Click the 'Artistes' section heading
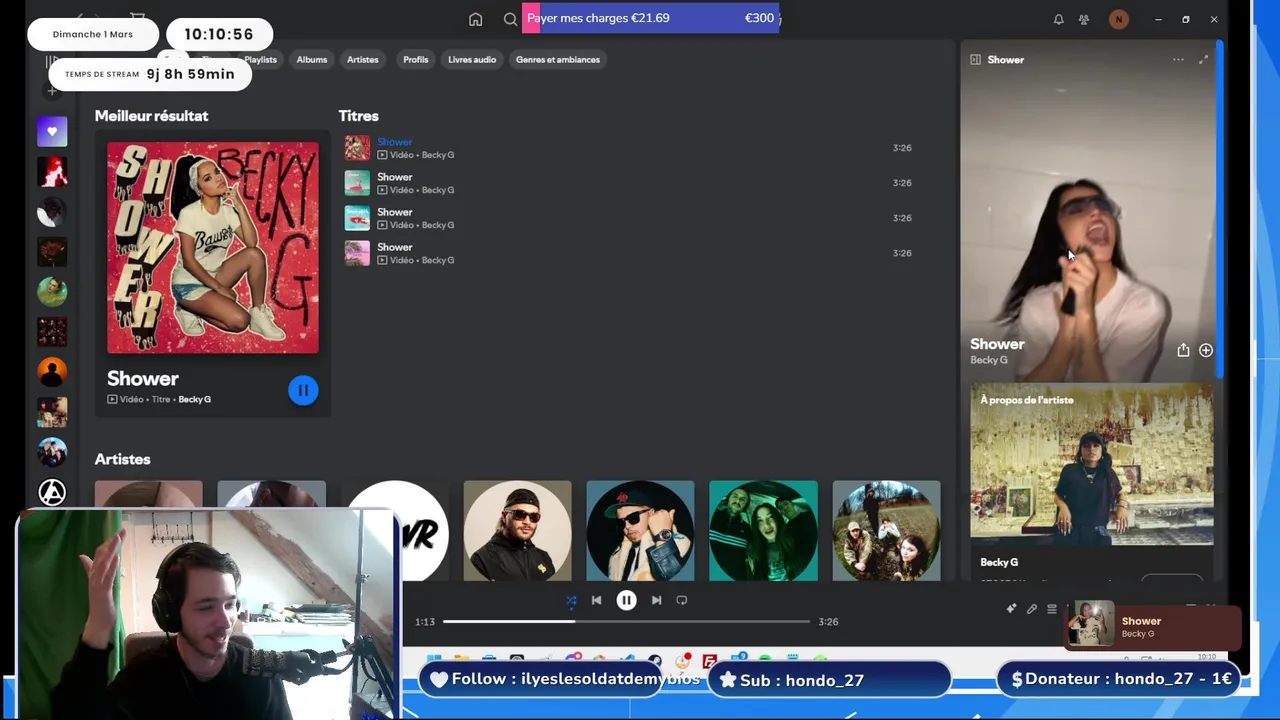Image resolution: width=1280 pixels, height=720 pixels. coord(122,459)
